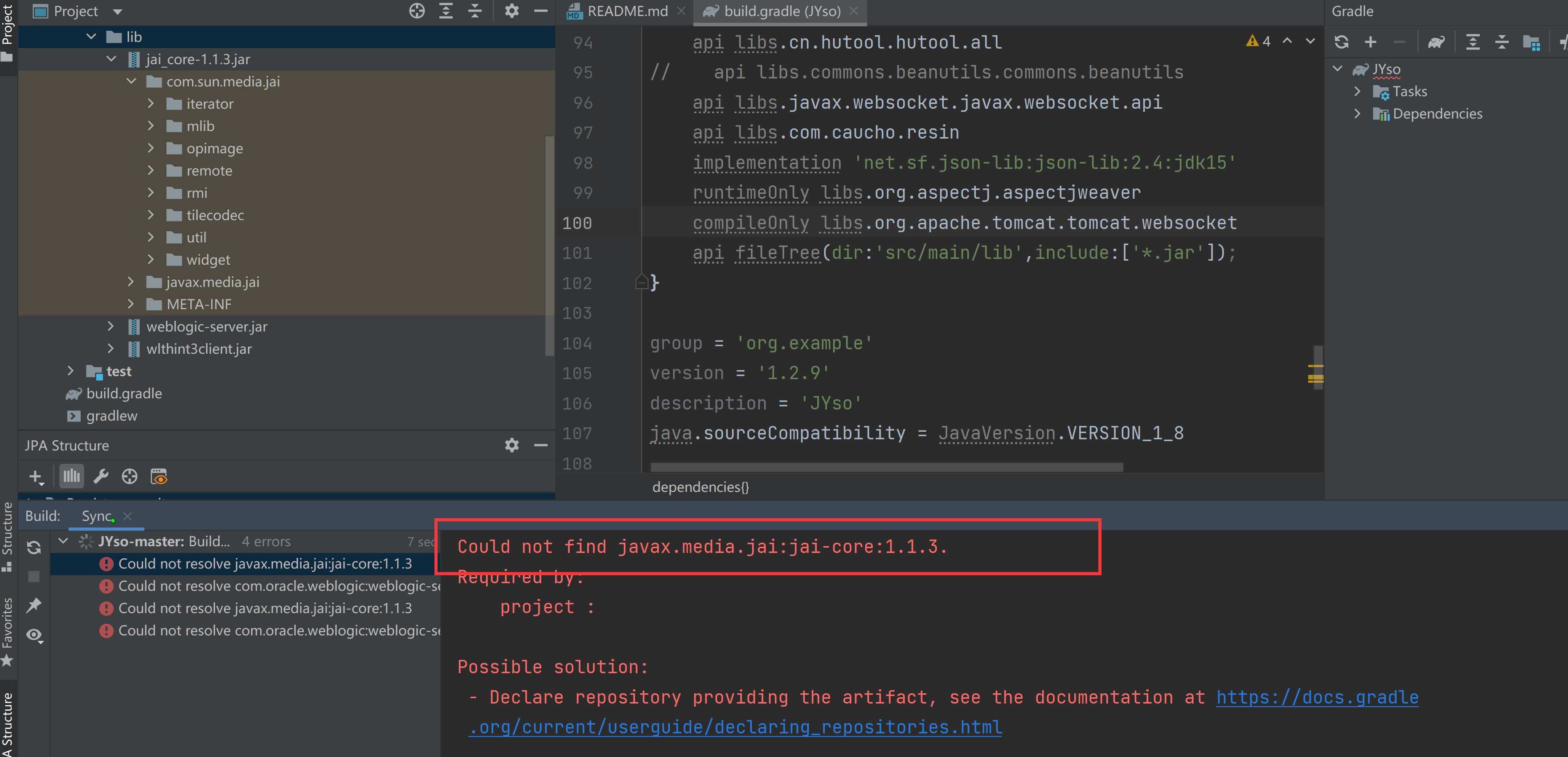
Task: Open JPA Structure wrench settings
Action: (100, 476)
